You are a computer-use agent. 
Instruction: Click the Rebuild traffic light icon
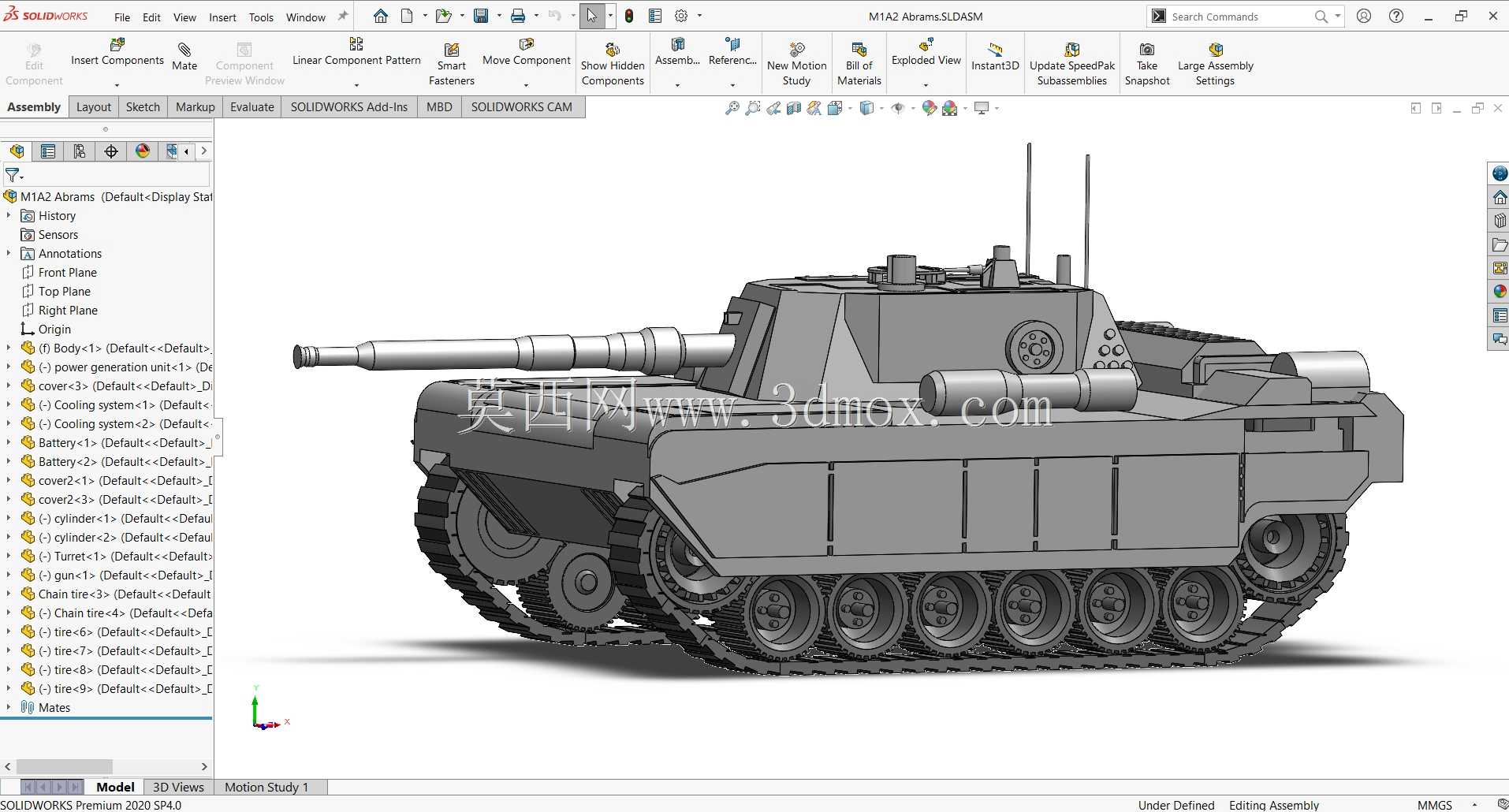tap(629, 16)
